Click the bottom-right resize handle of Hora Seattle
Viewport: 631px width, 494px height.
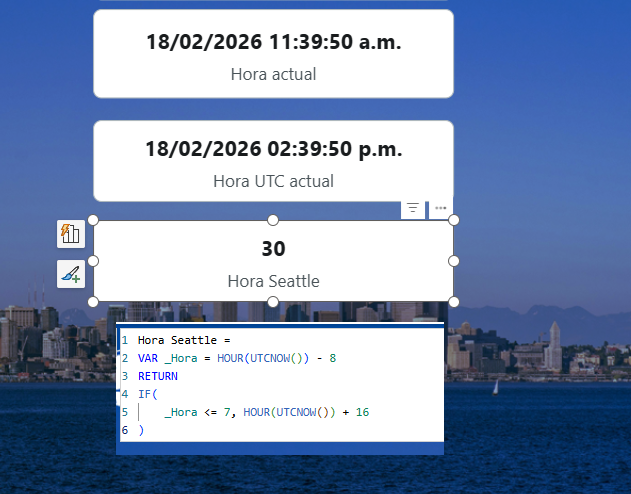coord(453,301)
